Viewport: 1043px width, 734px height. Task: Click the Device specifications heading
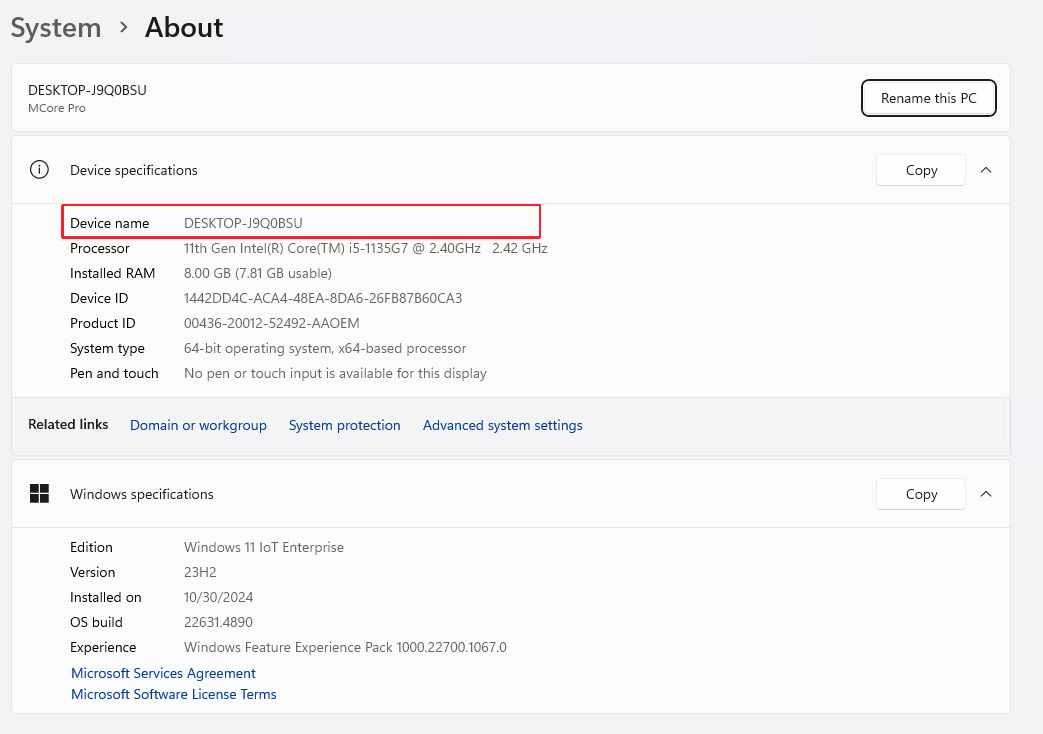point(134,170)
